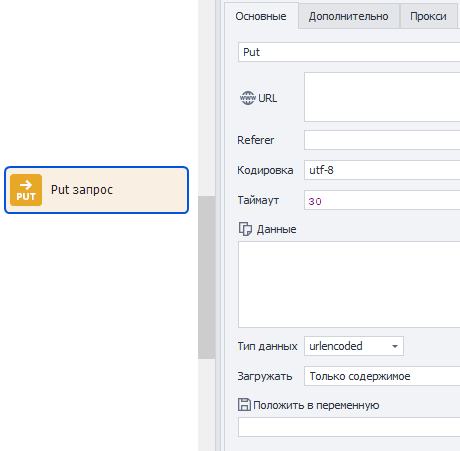Viewport: 460px width, 451px height.
Task: Click the Кодировка utf-8 field
Action: point(382,170)
